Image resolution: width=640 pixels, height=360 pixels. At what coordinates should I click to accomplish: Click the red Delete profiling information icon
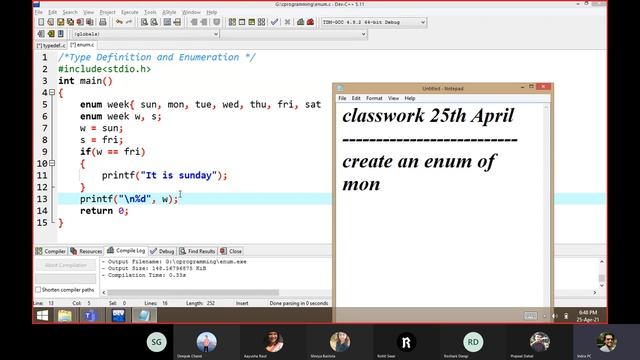pos(310,22)
